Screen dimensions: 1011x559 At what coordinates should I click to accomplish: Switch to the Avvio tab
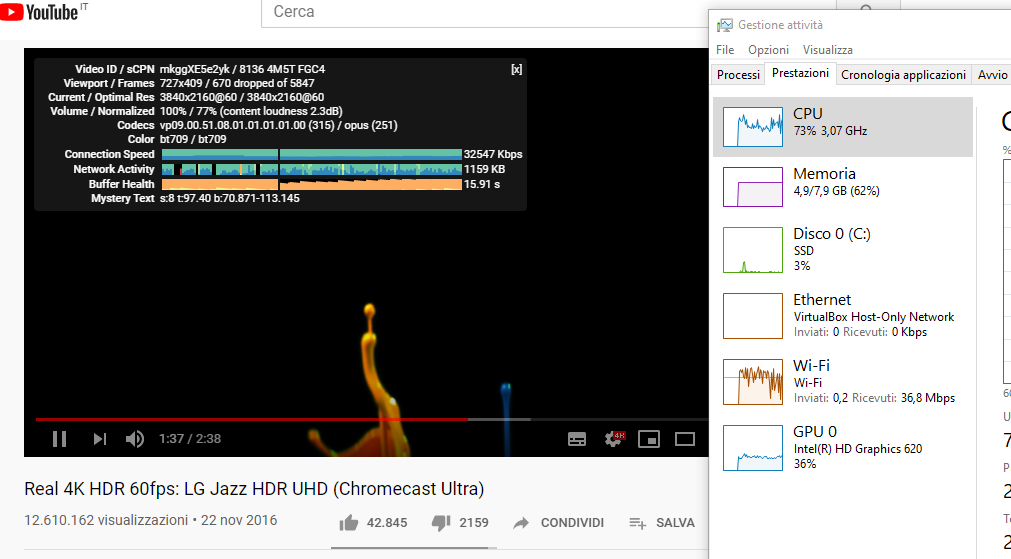992,75
